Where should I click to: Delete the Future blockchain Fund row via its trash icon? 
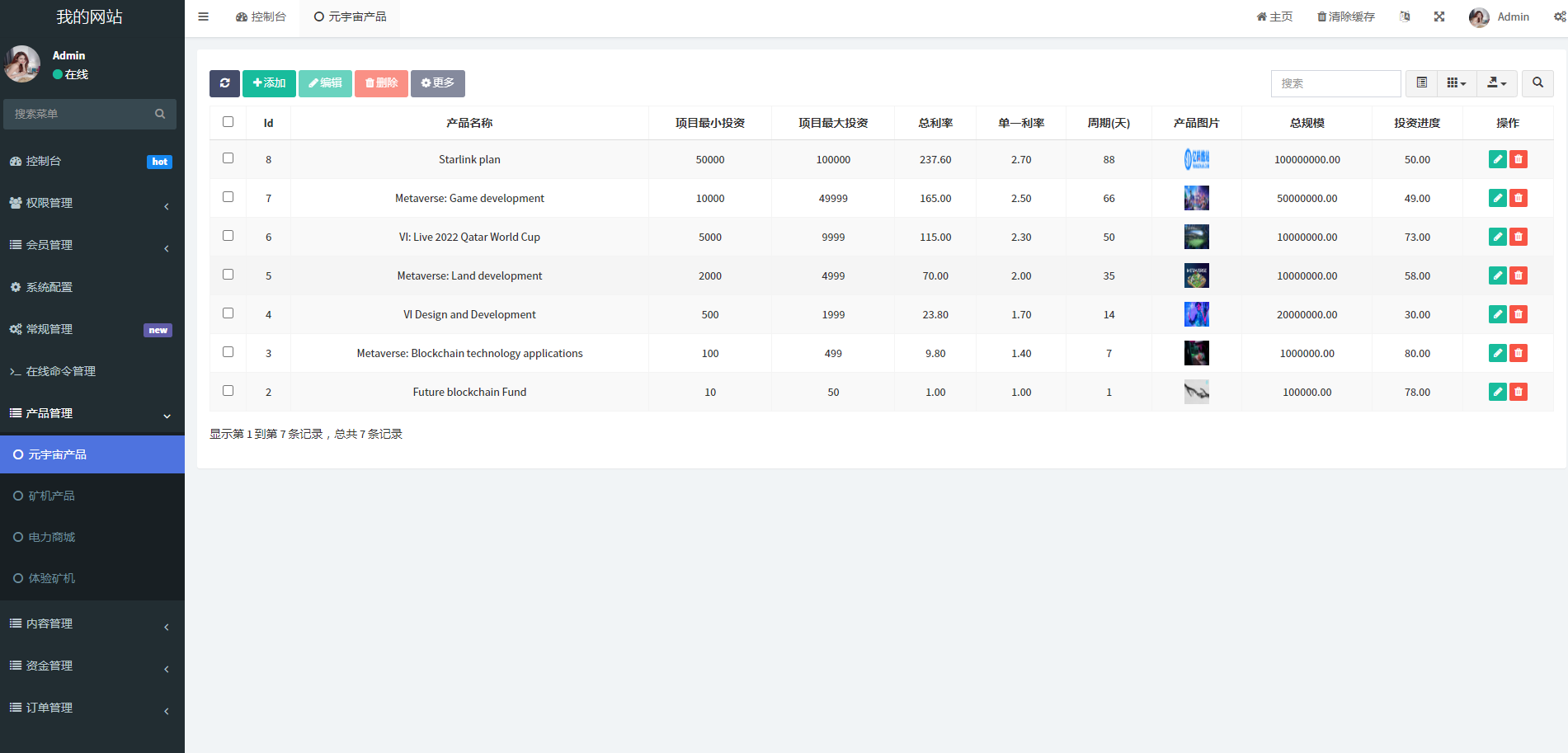click(1519, 392)
